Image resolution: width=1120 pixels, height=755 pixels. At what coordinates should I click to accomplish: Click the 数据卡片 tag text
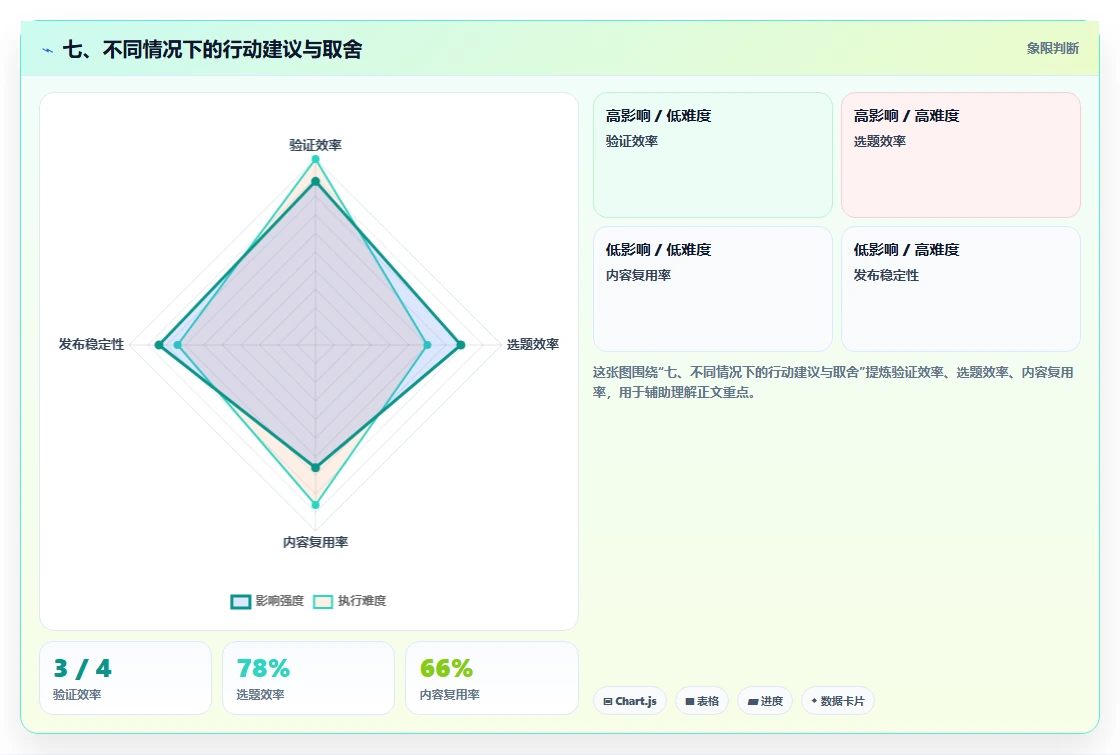click(842, 701)
